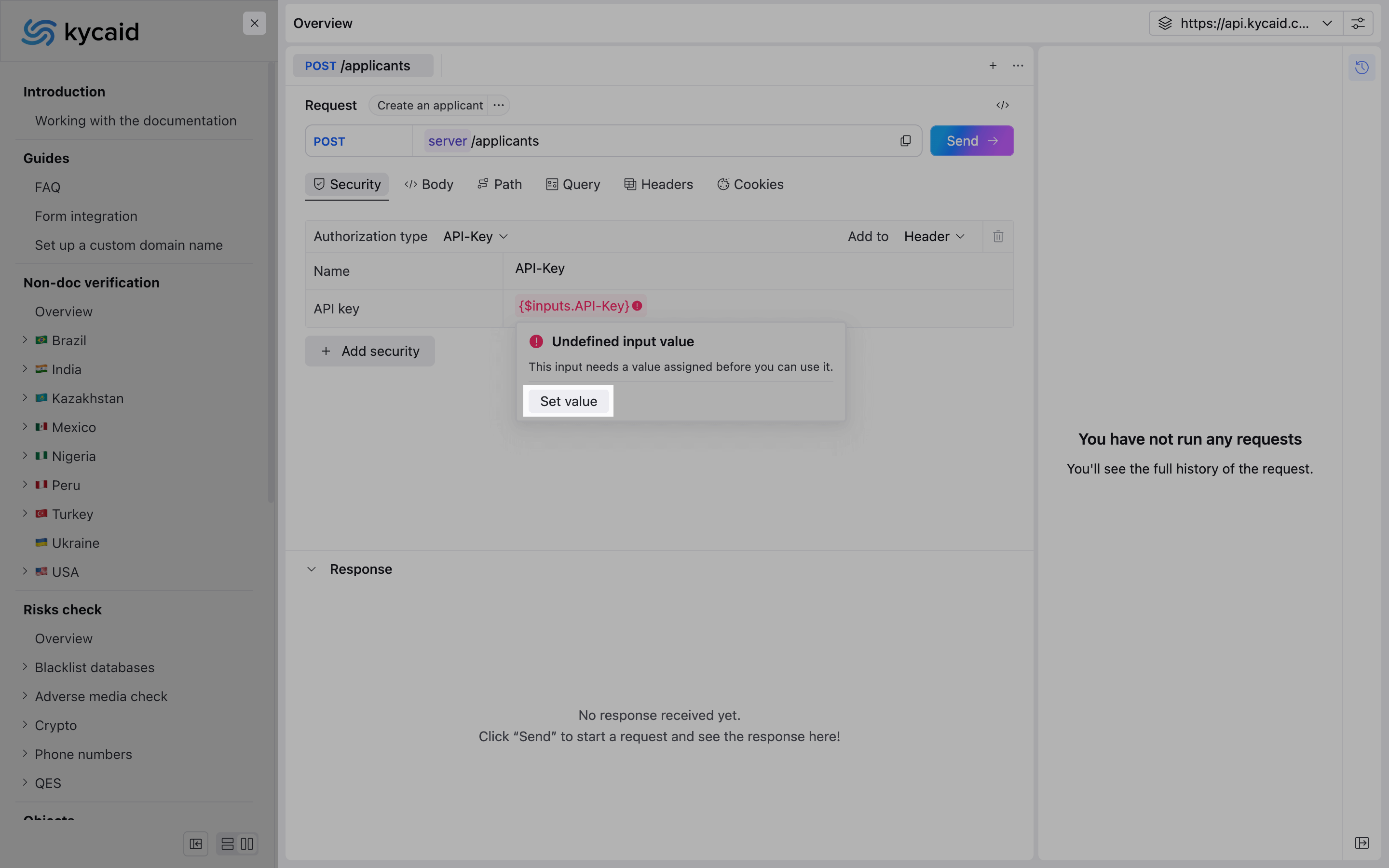Expand the Brazil tree item

(x=25, y=340)
